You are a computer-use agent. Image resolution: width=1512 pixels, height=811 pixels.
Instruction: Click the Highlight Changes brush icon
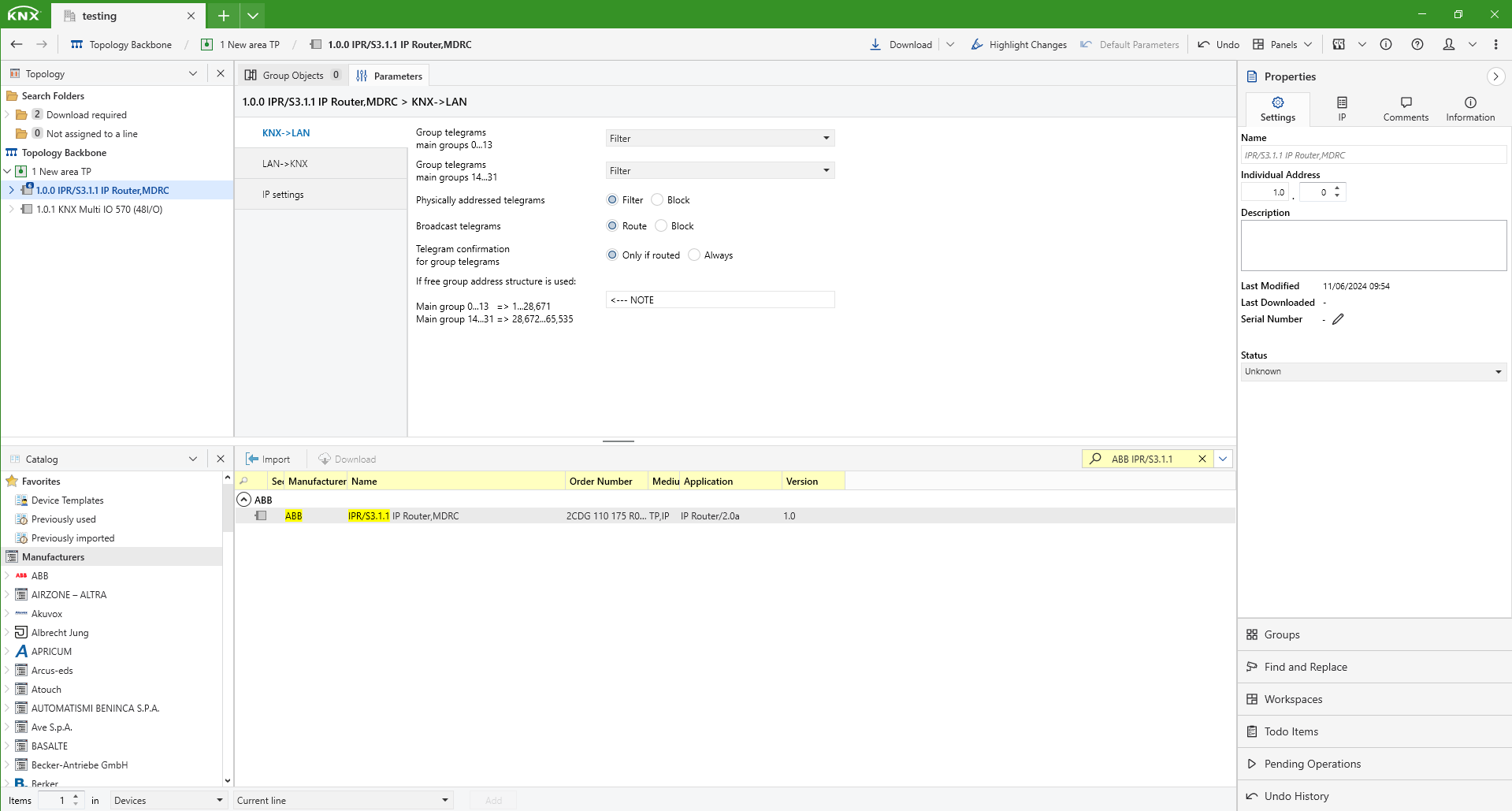pyautogui.click(x=977, y=44)
